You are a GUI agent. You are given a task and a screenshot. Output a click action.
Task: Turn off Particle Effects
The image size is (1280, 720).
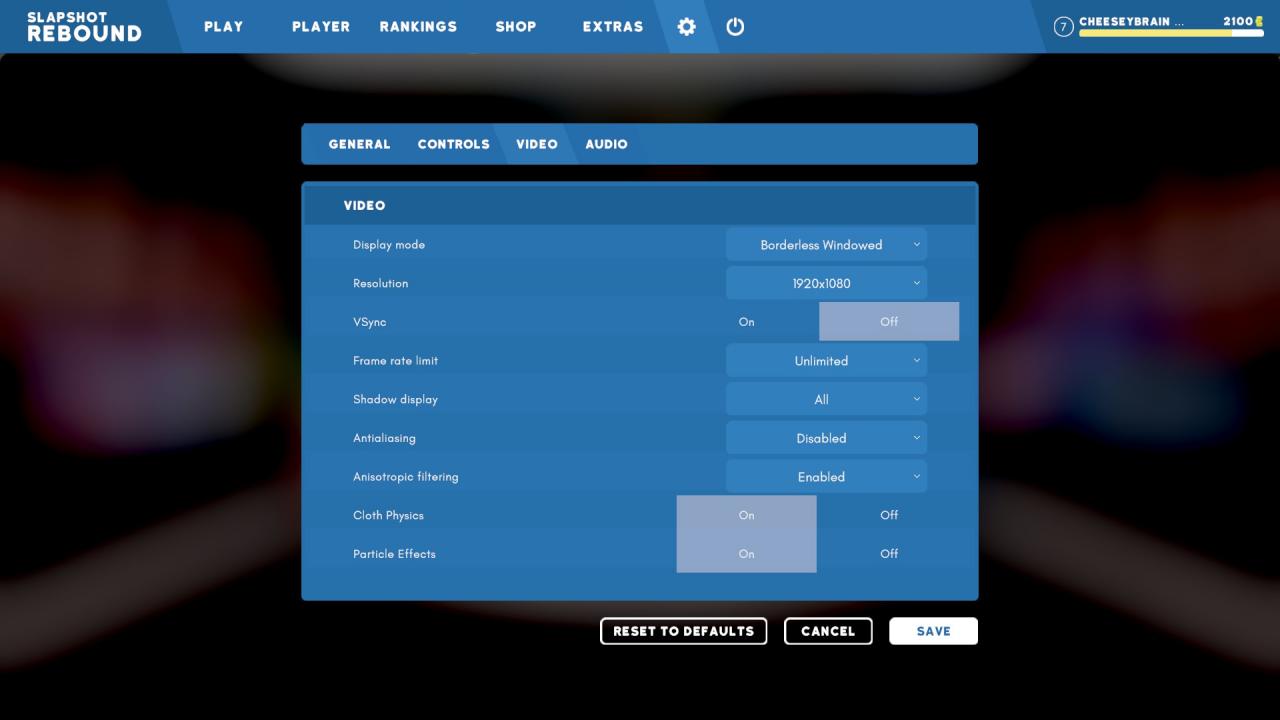click(x=888, y=554)
